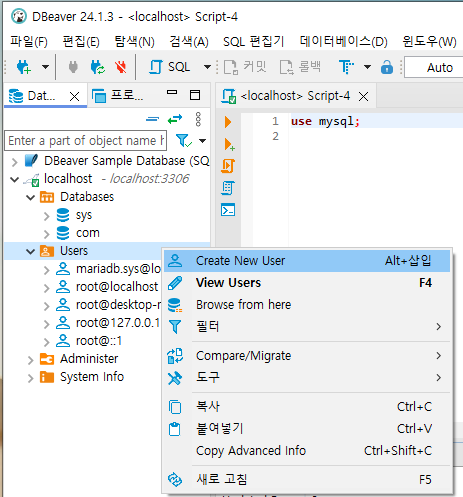Viewport: 463px width, 497px height.
Task: Click the collapse all icon in navigator
Action: click(x=152, y=119)
